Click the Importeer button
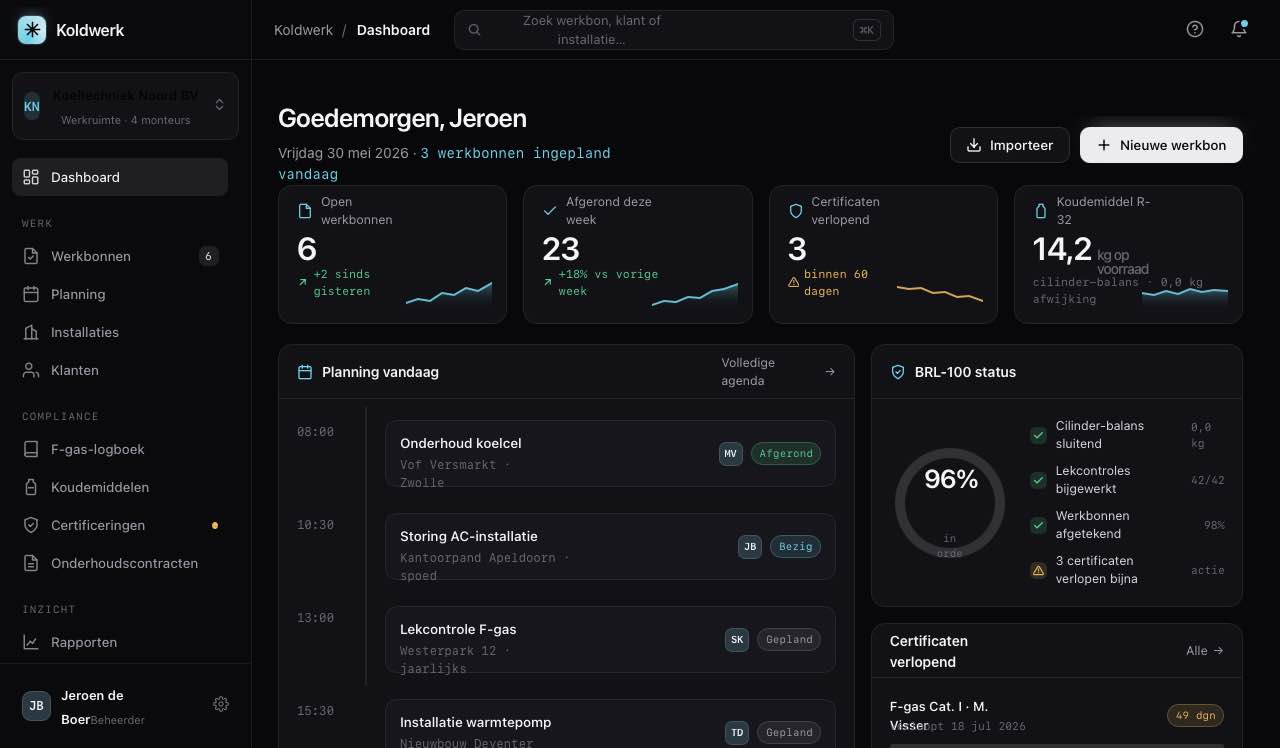 (x=1010, y=145)
